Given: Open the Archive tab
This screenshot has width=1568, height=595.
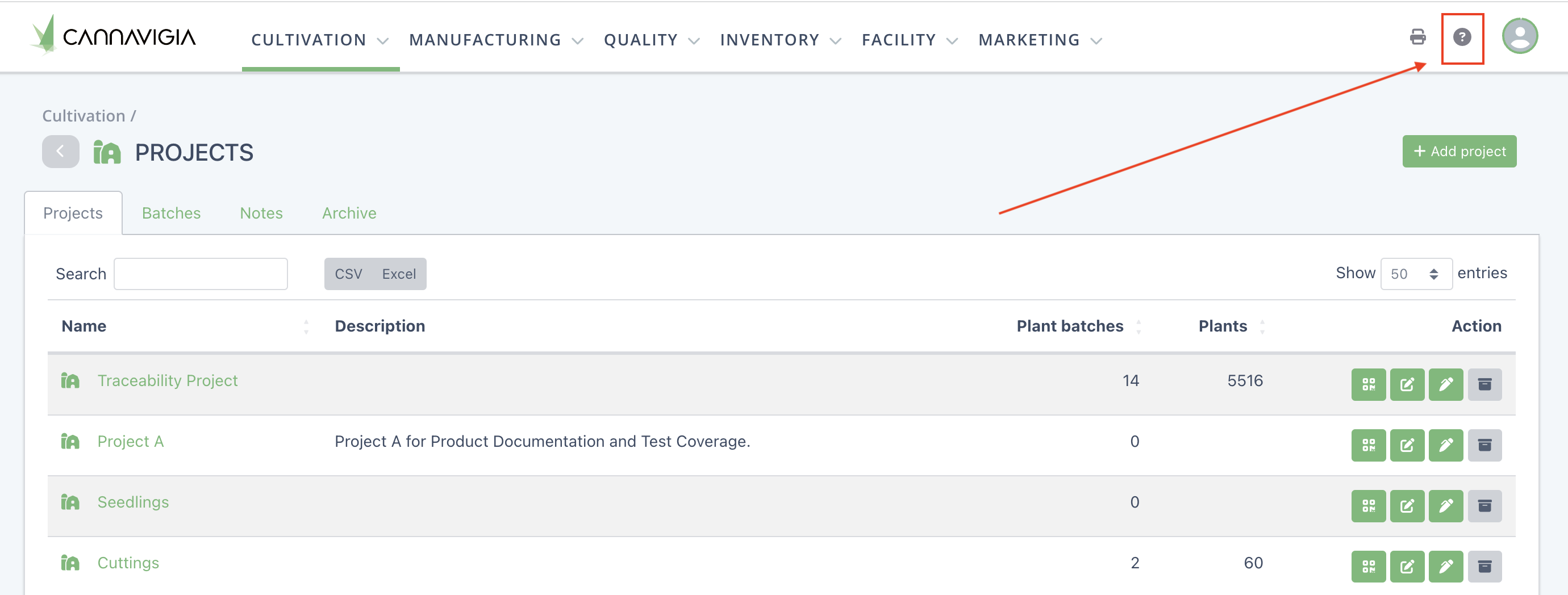Looking at the screenshot, I should pyautogui.click(x=349, y=213).
